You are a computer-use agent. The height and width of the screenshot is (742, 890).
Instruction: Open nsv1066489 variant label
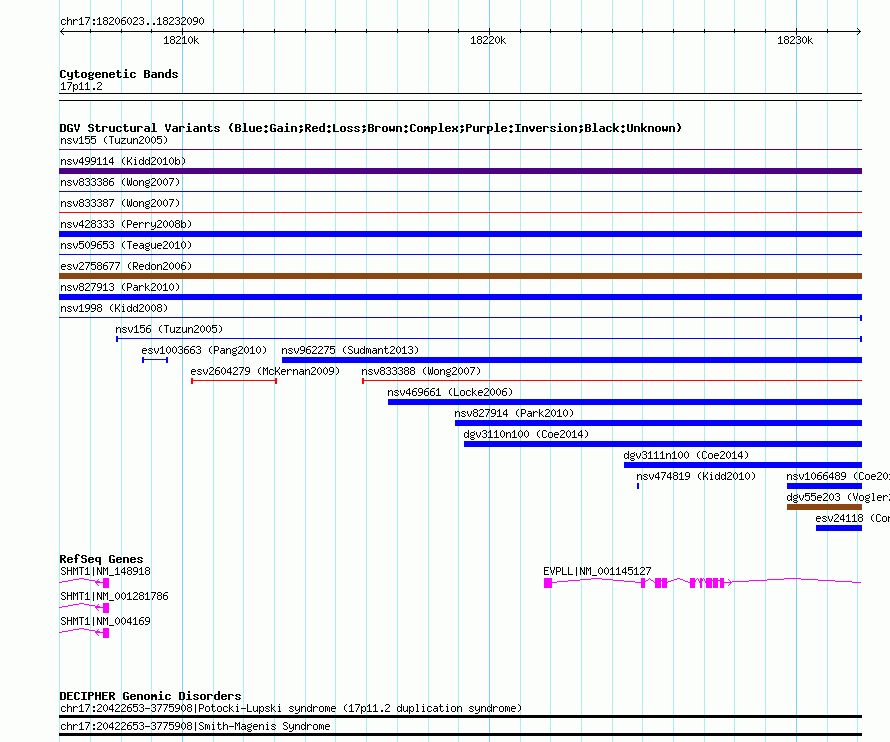pyautogui.click(x=838, y=476)
